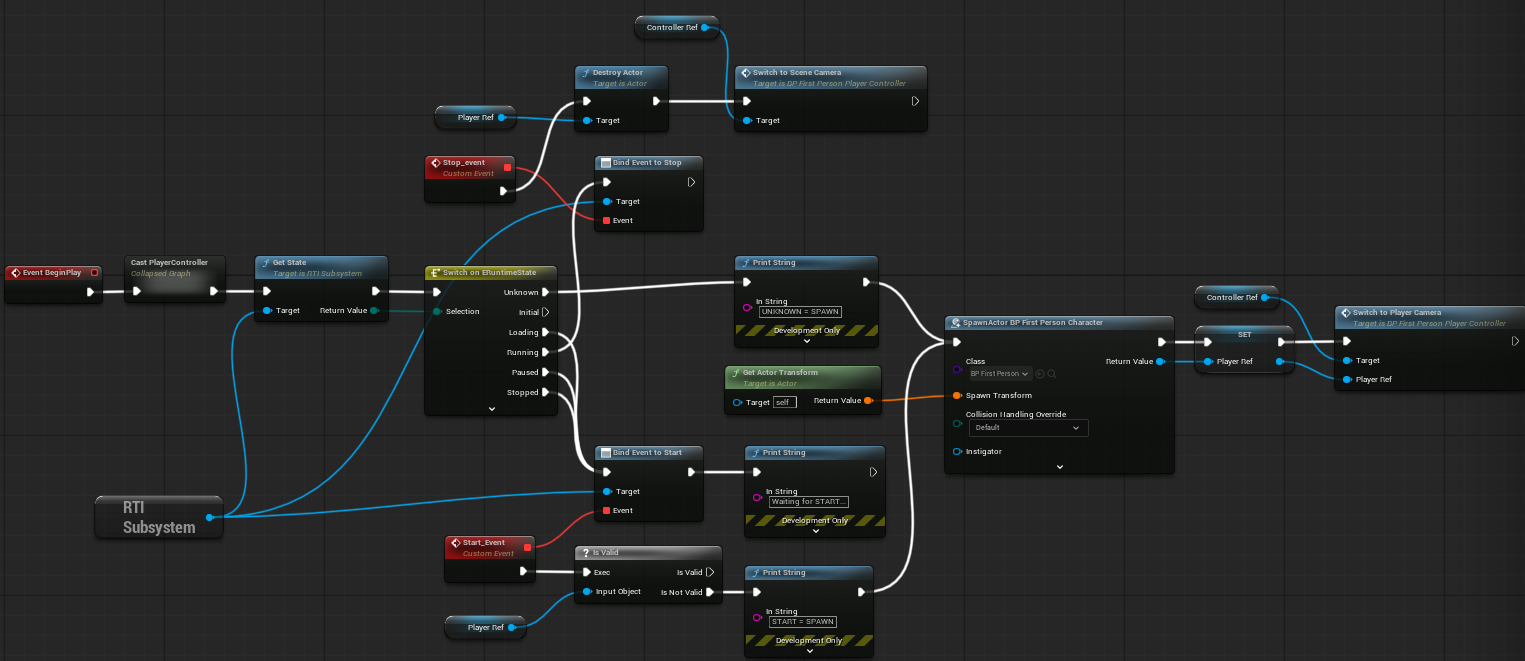
Task: Click the SET Player Ref node
Action: 1243,348
